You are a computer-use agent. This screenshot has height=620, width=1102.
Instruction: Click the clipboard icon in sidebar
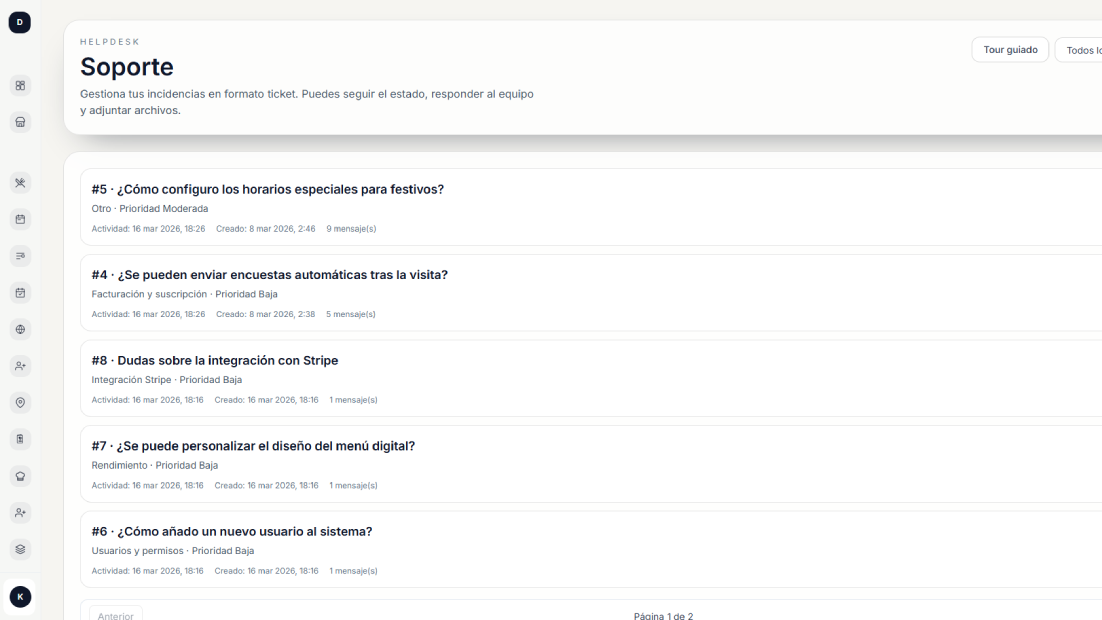[20, 439]
